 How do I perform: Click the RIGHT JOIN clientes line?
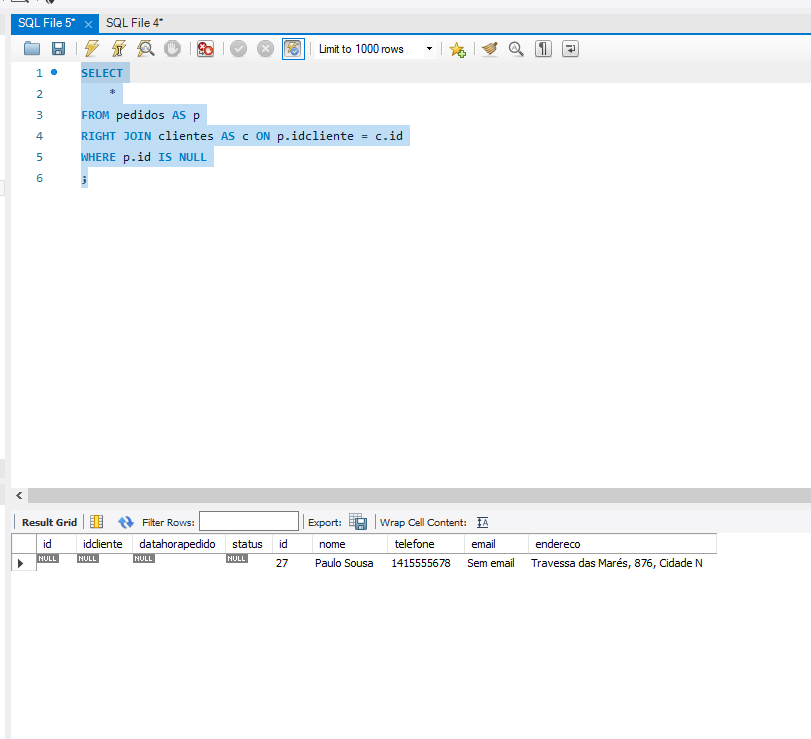242,136
